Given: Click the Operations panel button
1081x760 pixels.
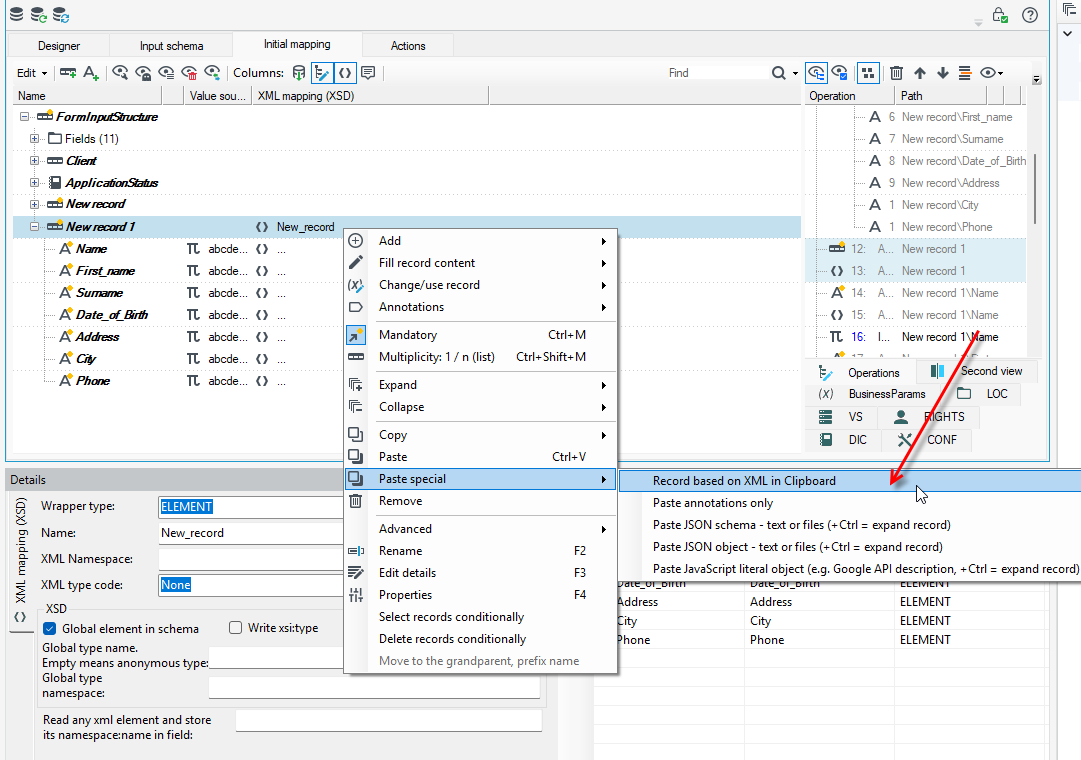Looking at the screenshot, I should pyautogui.click(x=860, y=372).
